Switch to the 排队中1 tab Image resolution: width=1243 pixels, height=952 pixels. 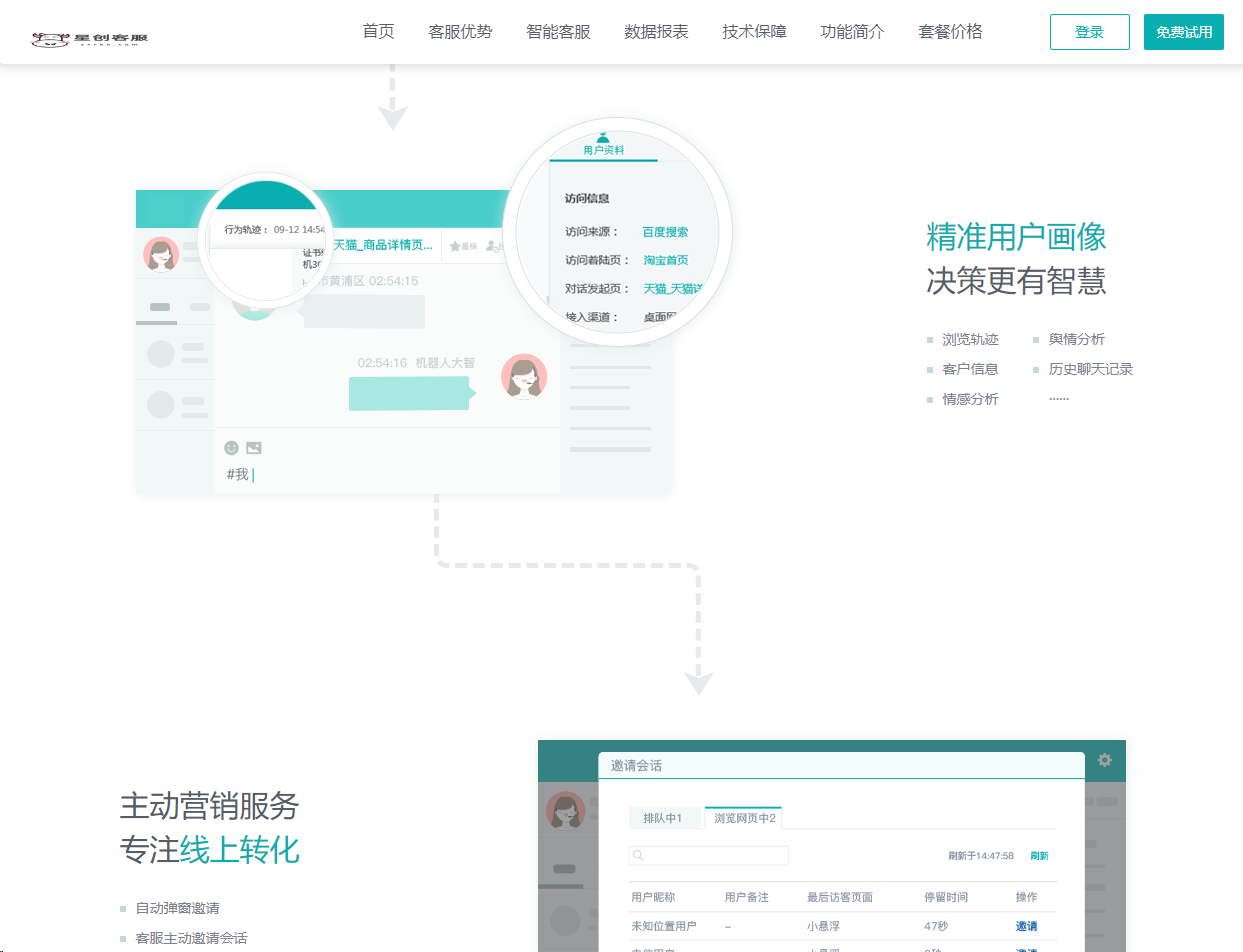click(x=664, y=818)
